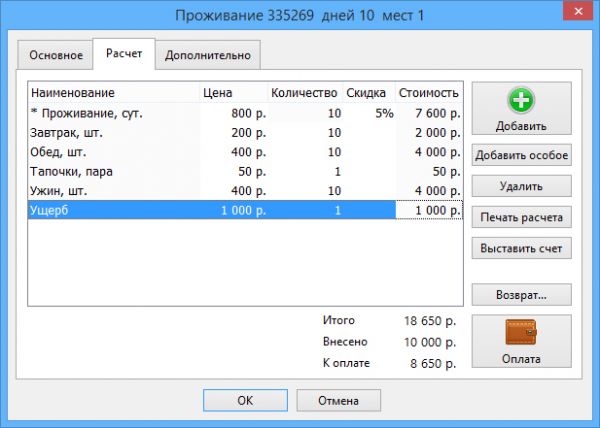600x428 pixels.
Task: Switch to the Основное tab
Action: 56,55
